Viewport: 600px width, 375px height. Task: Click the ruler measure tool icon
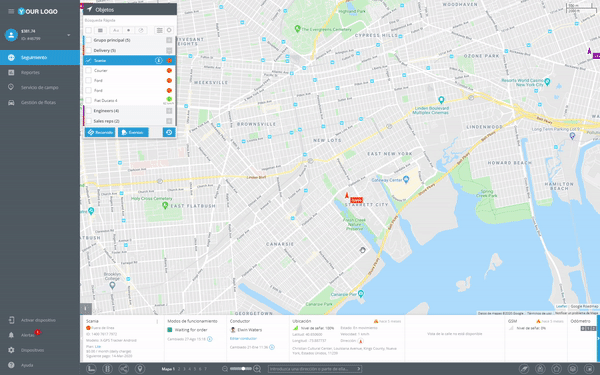tap(91, 369)
